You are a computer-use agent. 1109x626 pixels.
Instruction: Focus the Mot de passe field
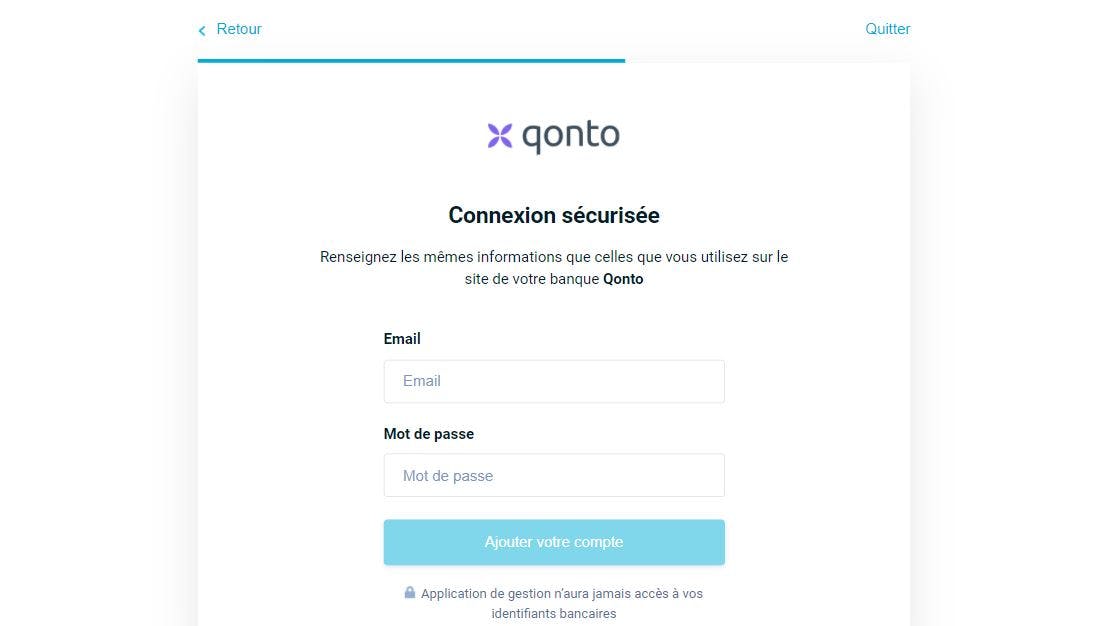[x=554, y=476]
